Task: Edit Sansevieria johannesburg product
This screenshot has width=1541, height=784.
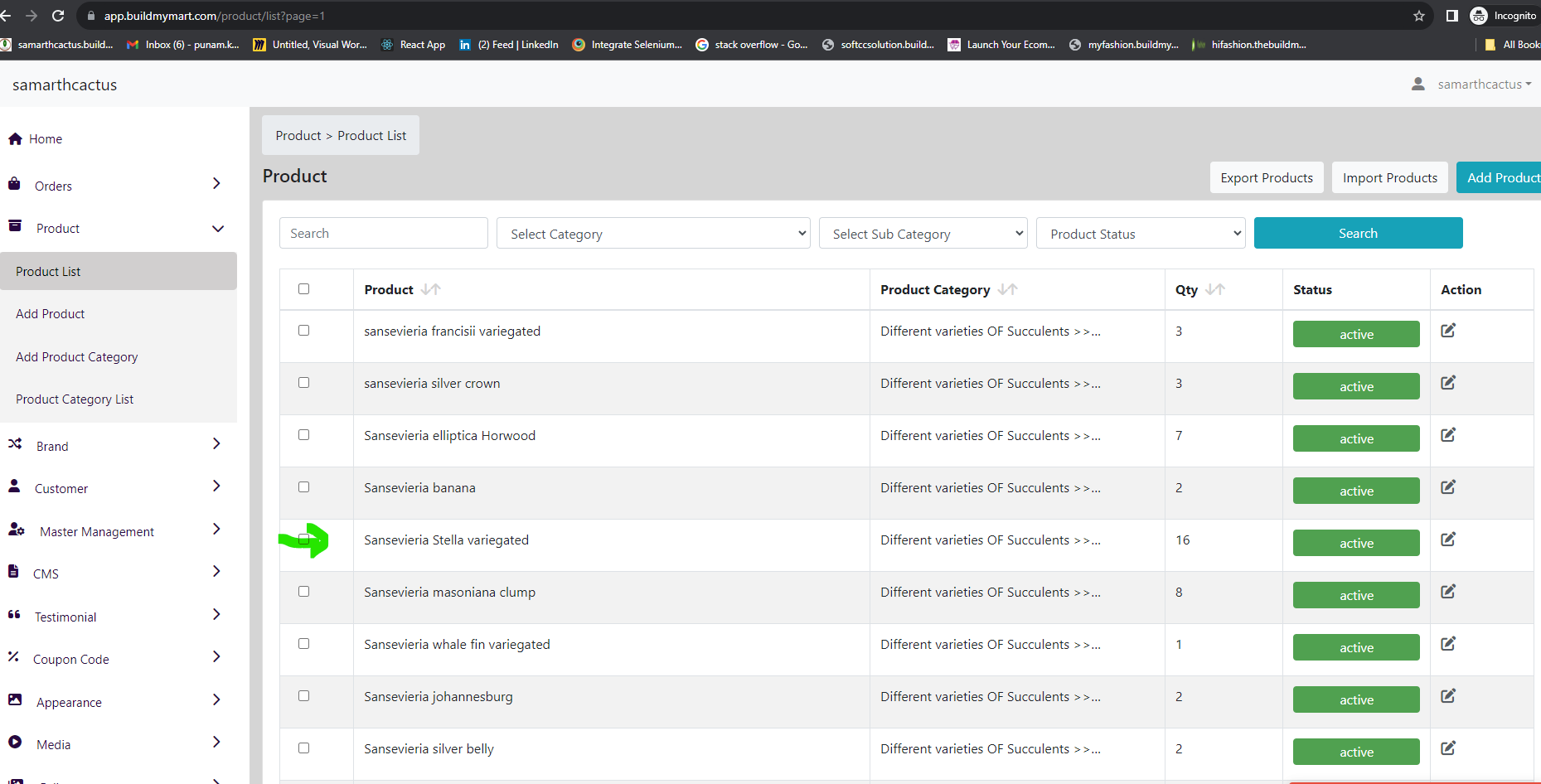Action: pos(1448,696)
